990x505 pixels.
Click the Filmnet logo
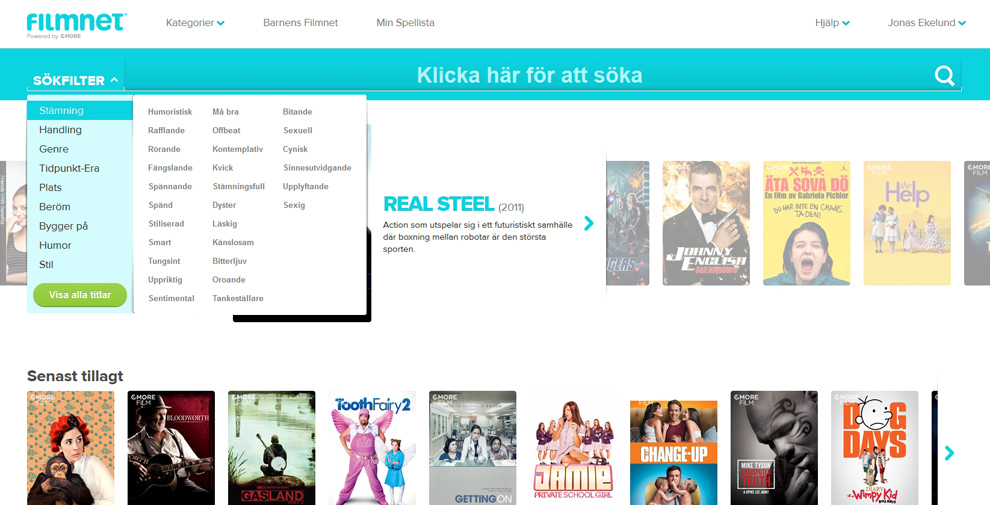tap(76, 24)
